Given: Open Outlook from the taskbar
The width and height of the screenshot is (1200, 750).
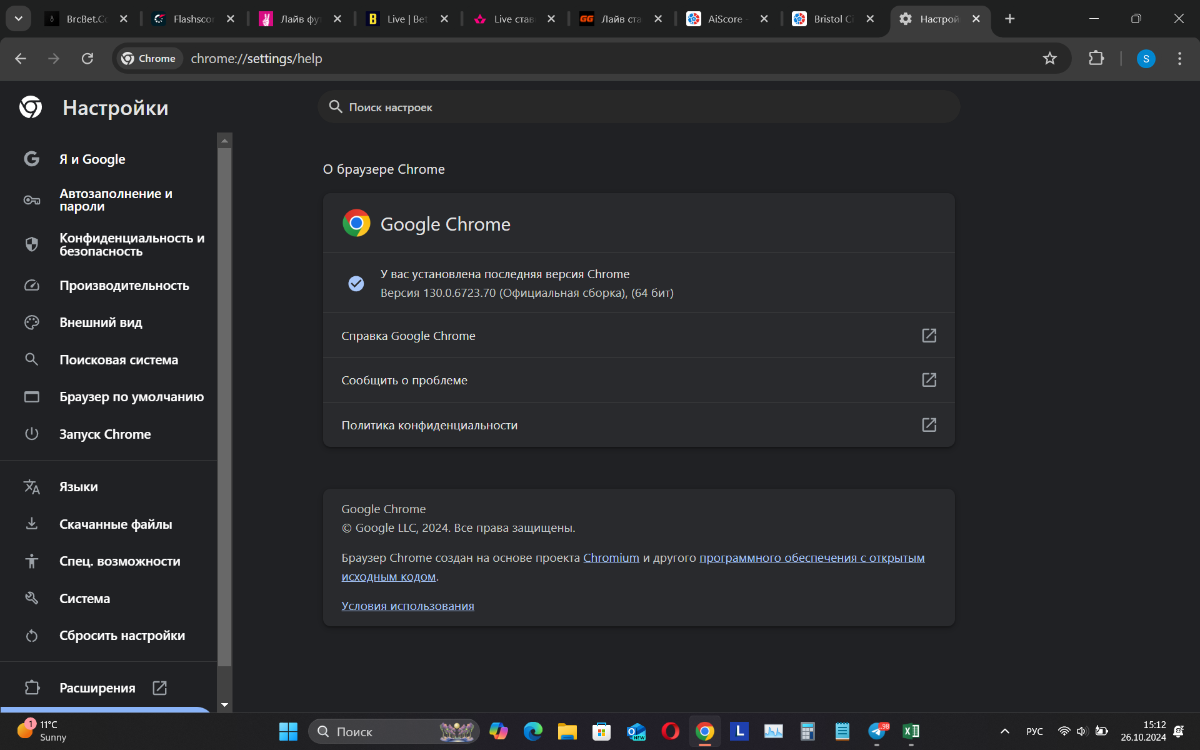Looking at the screenshot, I should click(x=636, y=731).
